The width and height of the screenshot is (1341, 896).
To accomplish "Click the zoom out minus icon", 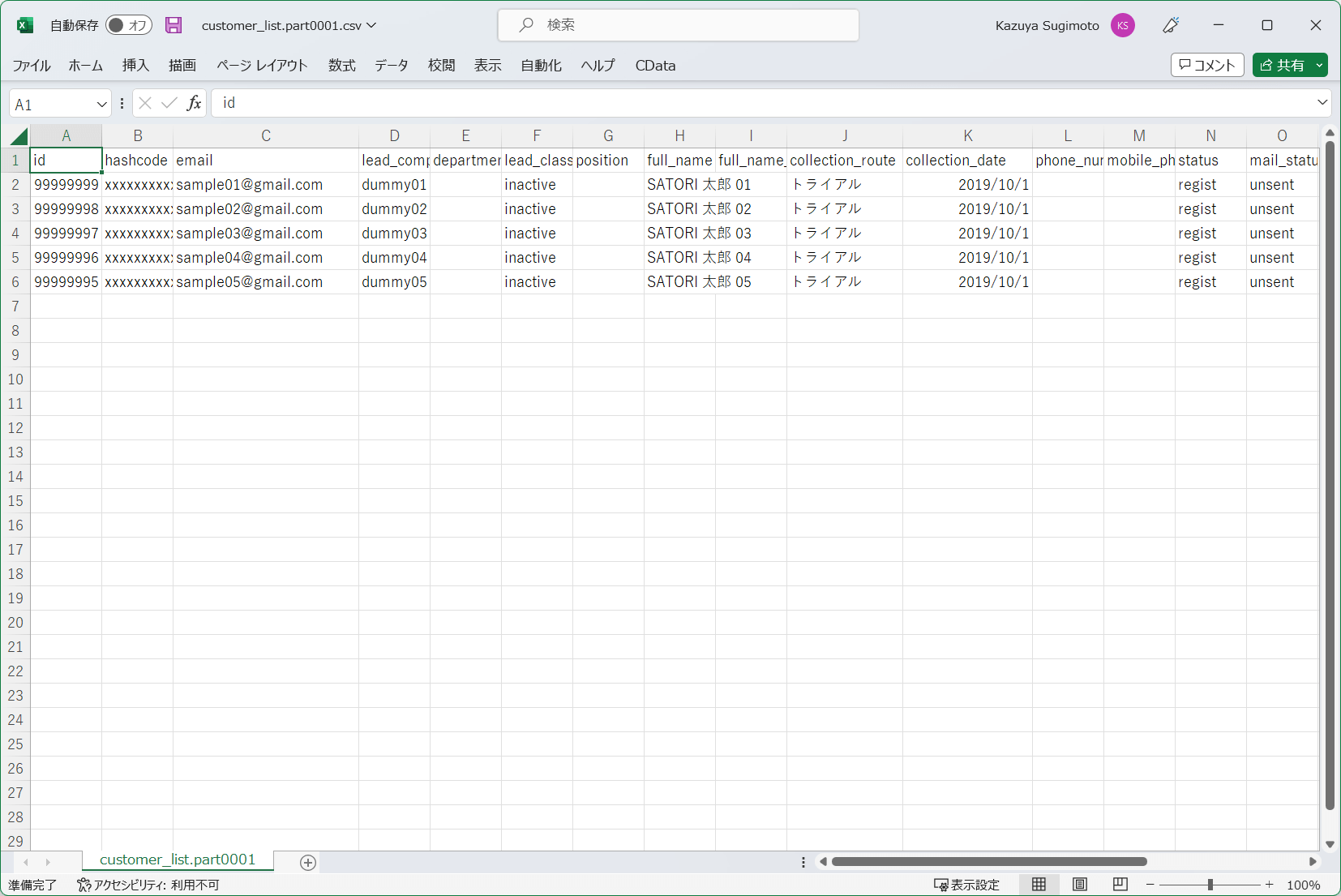I will point(1150,885).
